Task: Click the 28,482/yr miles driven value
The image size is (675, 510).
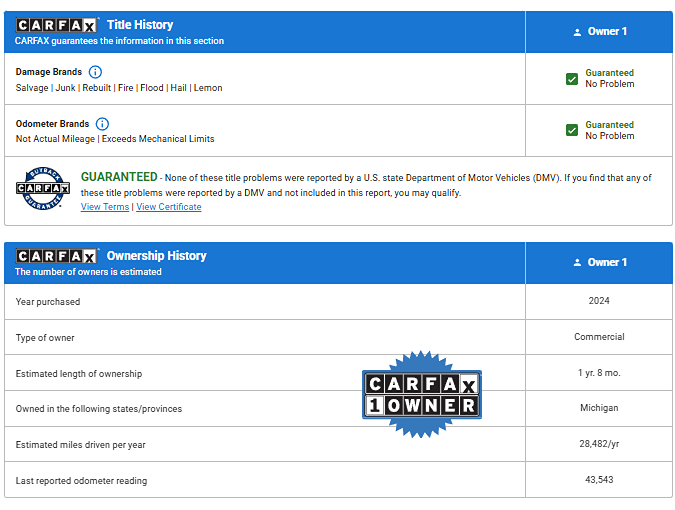Action: click(x=599, y=444)
